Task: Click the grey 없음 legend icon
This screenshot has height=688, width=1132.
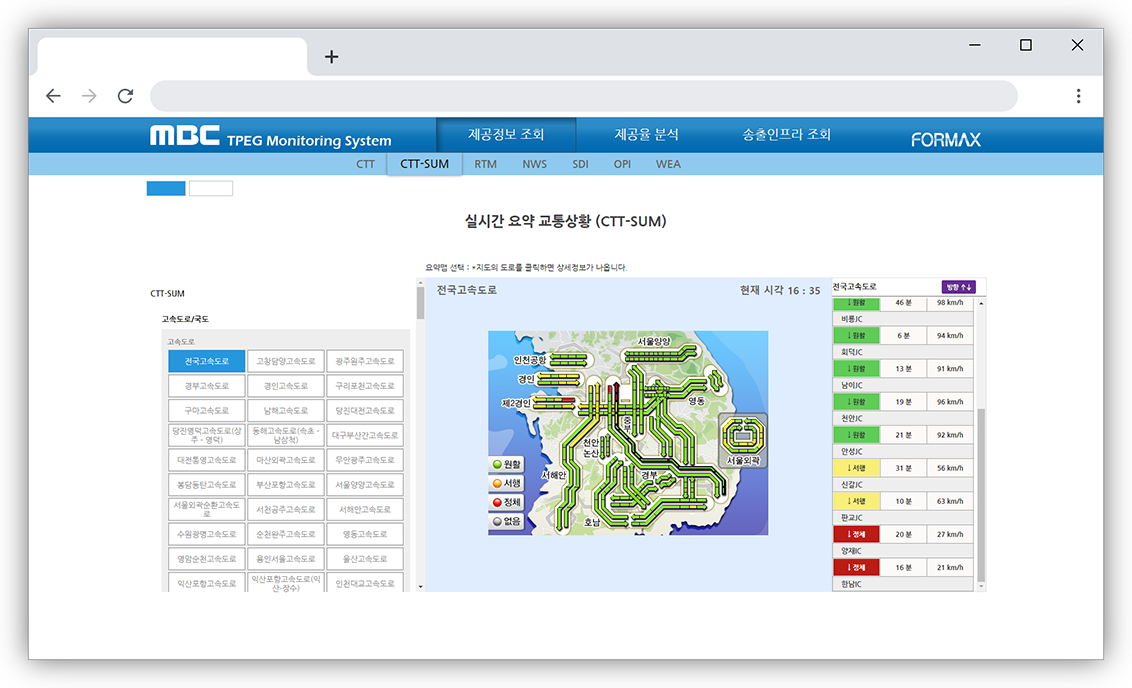Action: (497, 521)
